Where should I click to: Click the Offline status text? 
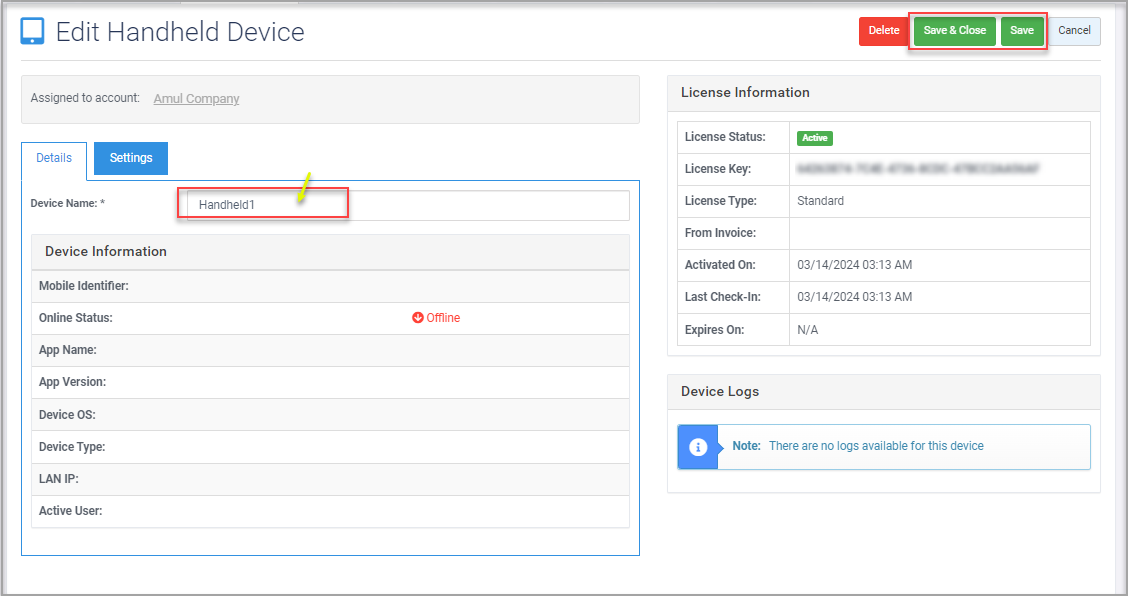[x=443, y=317]
